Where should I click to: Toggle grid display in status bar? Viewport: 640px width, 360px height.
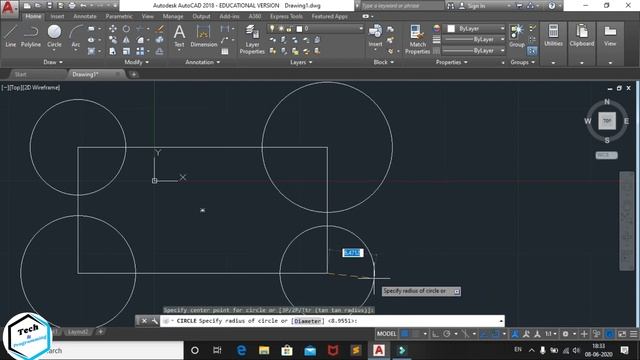click(x=404, y=334)
